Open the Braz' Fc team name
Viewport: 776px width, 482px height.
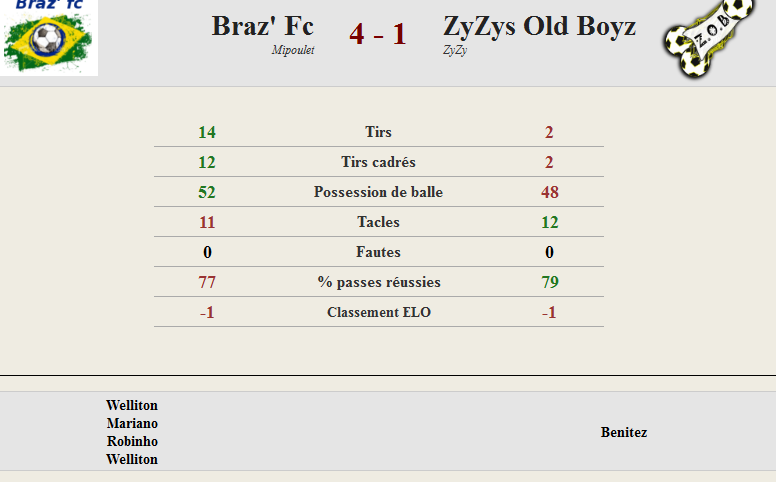click(263, 26)
